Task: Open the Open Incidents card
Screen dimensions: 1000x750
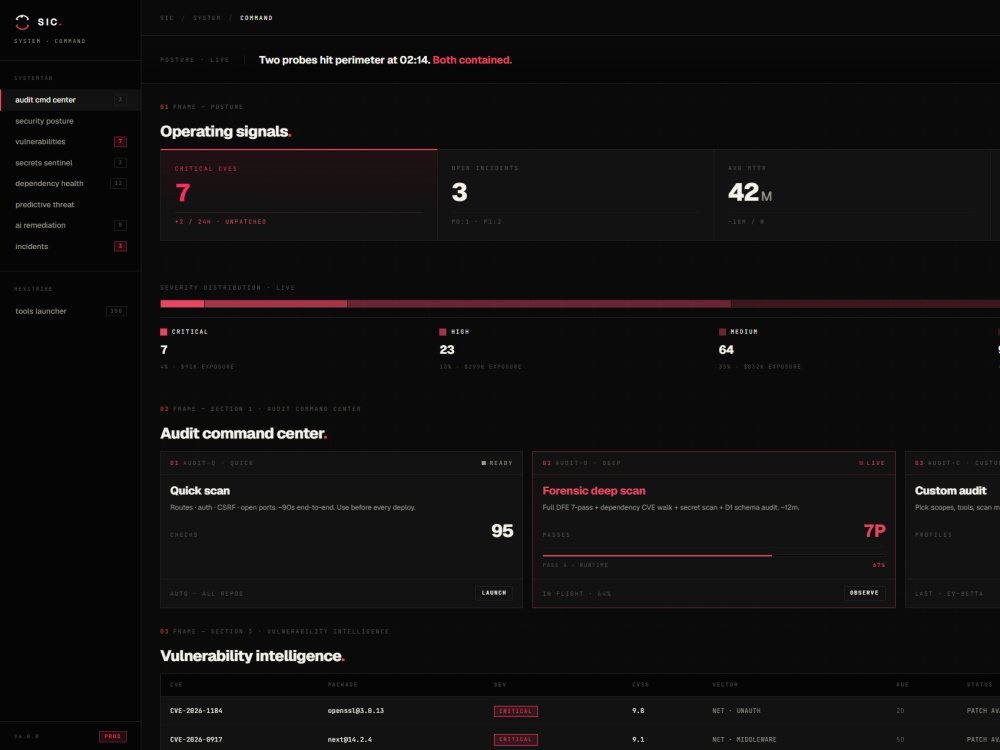Action: click(576, 195)
